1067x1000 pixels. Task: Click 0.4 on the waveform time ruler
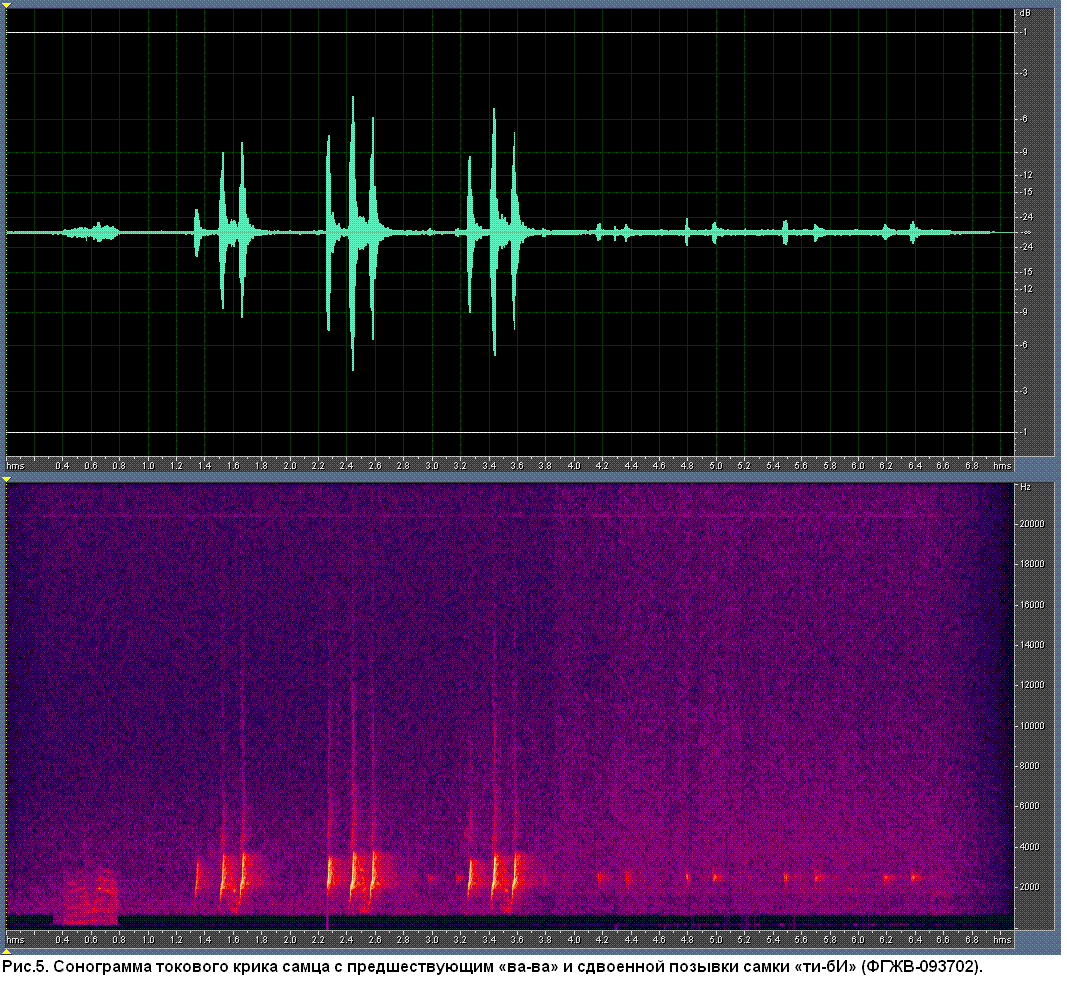click(63, 466)
